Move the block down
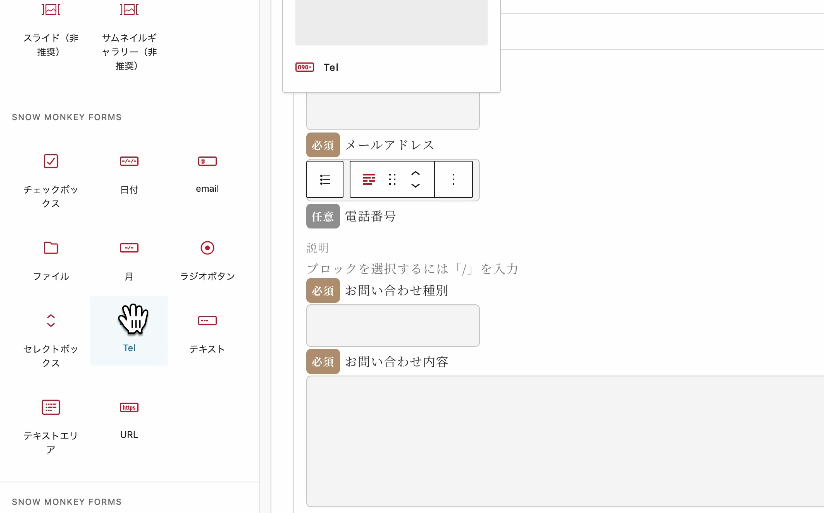This screenshot has height=513, width=824. (x=416, y=187)
